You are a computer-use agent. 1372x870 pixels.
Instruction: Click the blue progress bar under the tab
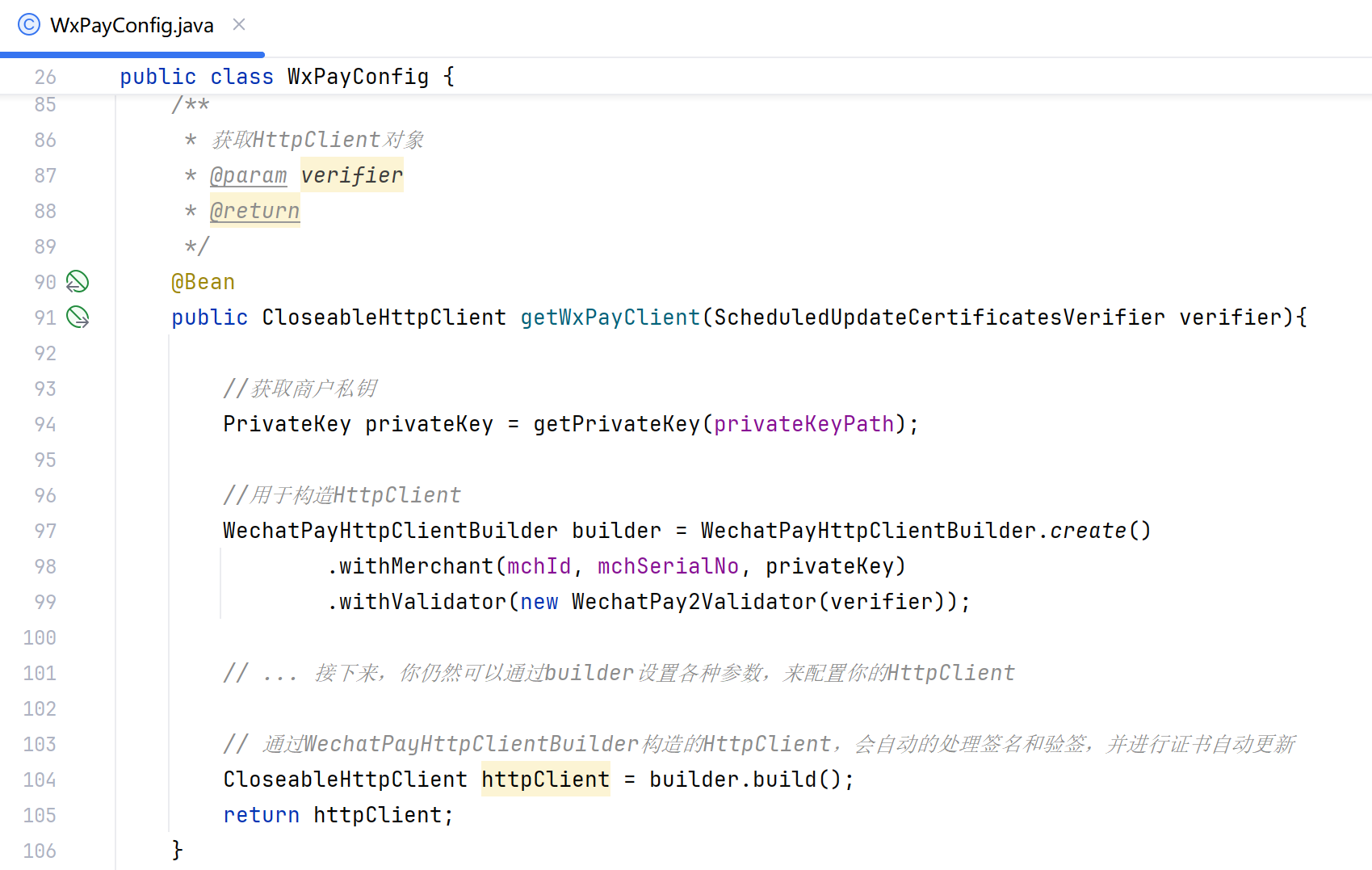tap(133, 53)
